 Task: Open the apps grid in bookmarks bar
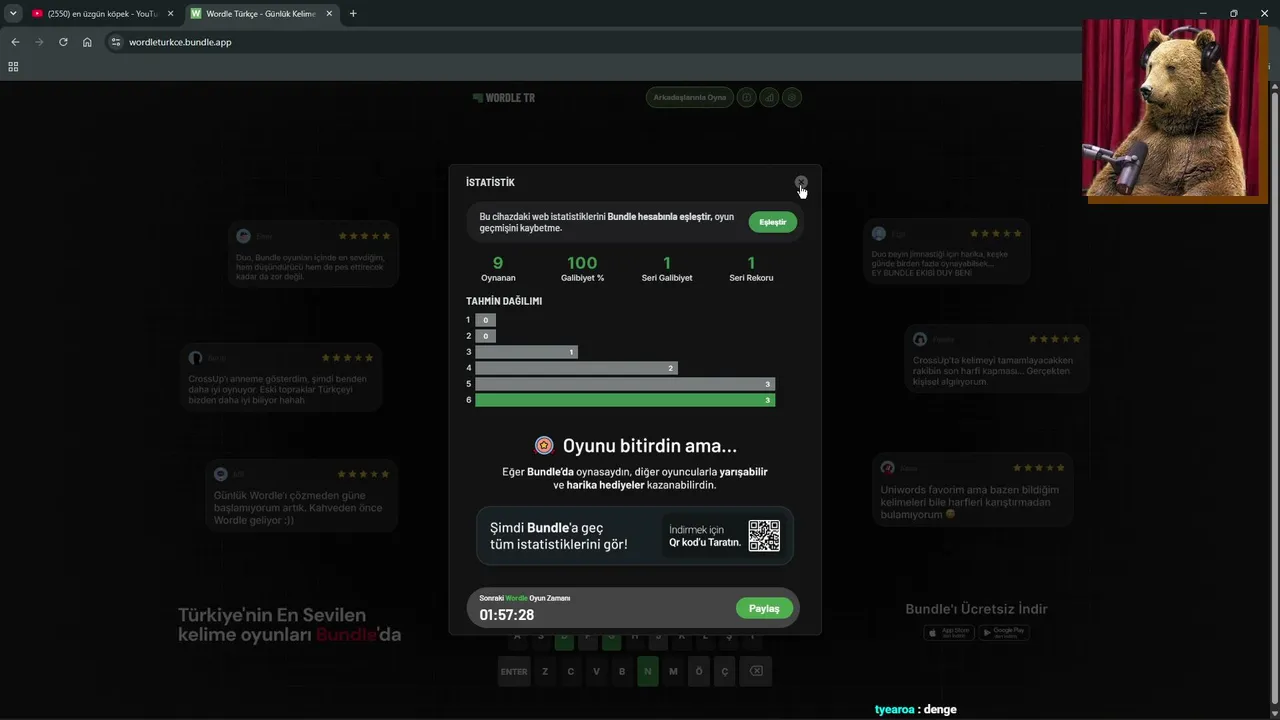tap(13, 67)
